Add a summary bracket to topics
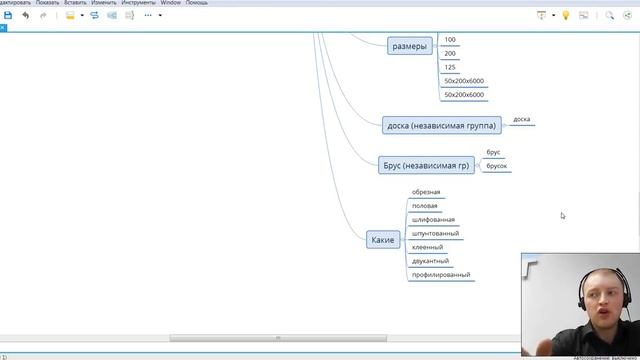Viewport: 640px width, 360px height. [129, 16]
